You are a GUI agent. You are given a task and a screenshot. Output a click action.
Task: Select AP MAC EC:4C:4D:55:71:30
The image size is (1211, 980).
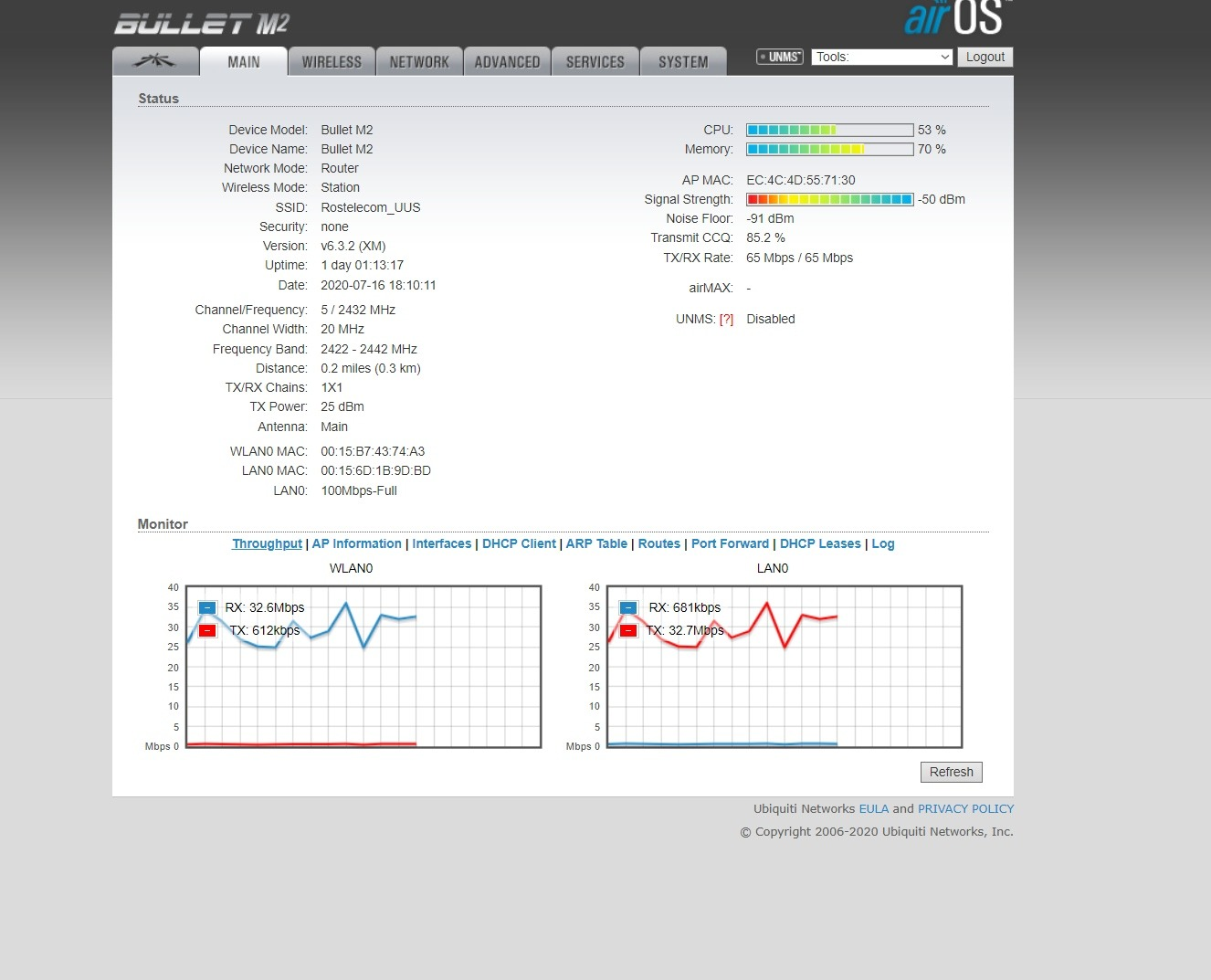point(801,180)
